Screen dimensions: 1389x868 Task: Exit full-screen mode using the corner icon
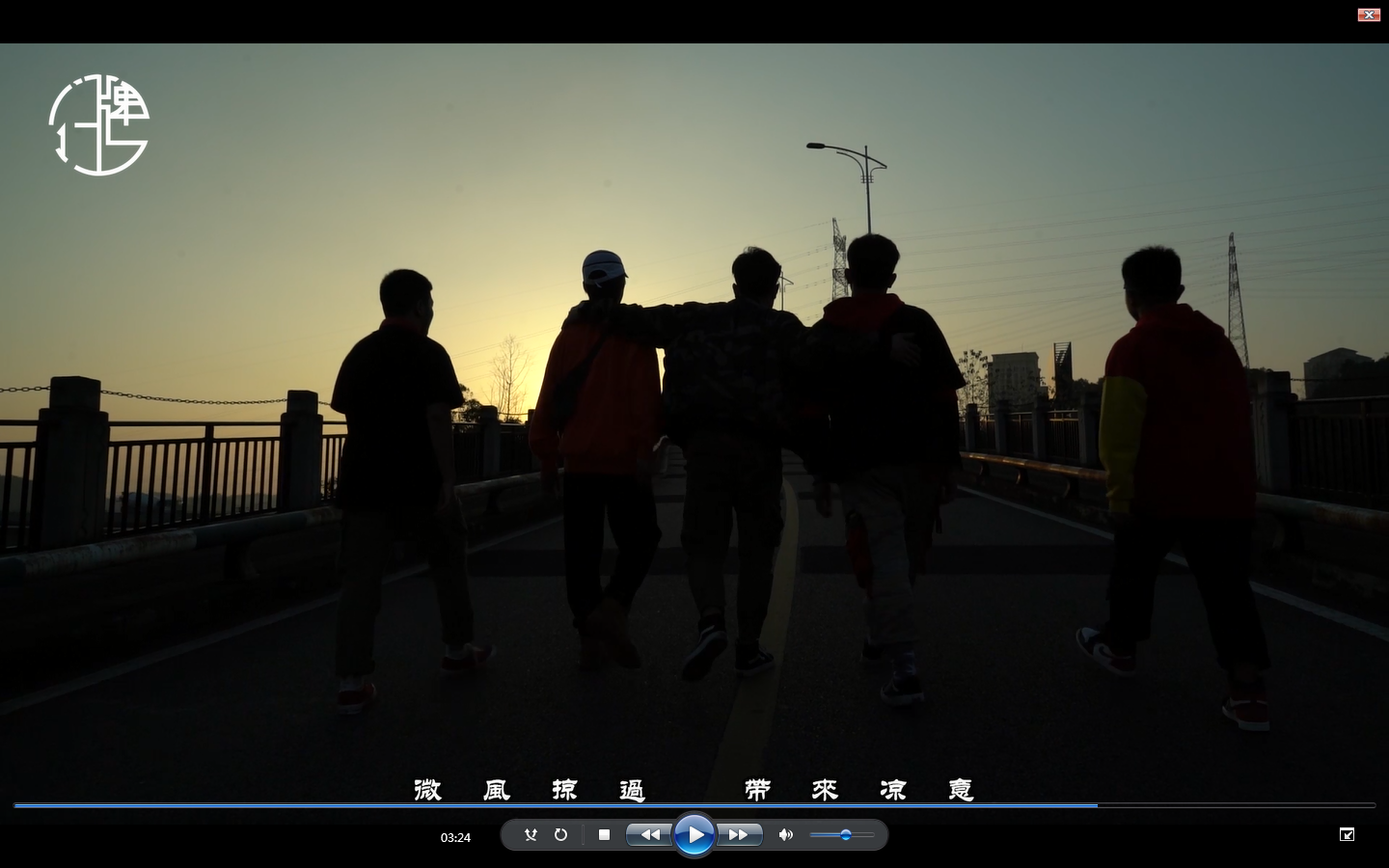1347,834
